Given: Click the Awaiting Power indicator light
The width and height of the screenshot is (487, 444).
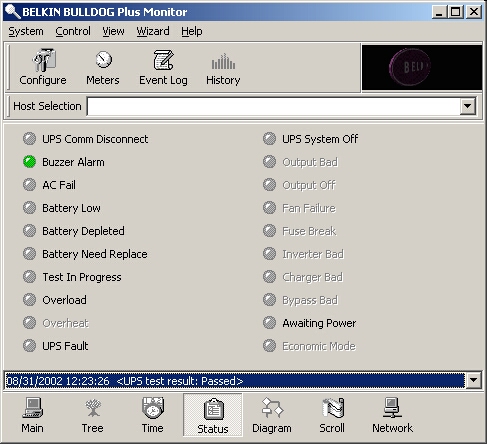Looking at the screenshot, I should [x=269, y=323].
